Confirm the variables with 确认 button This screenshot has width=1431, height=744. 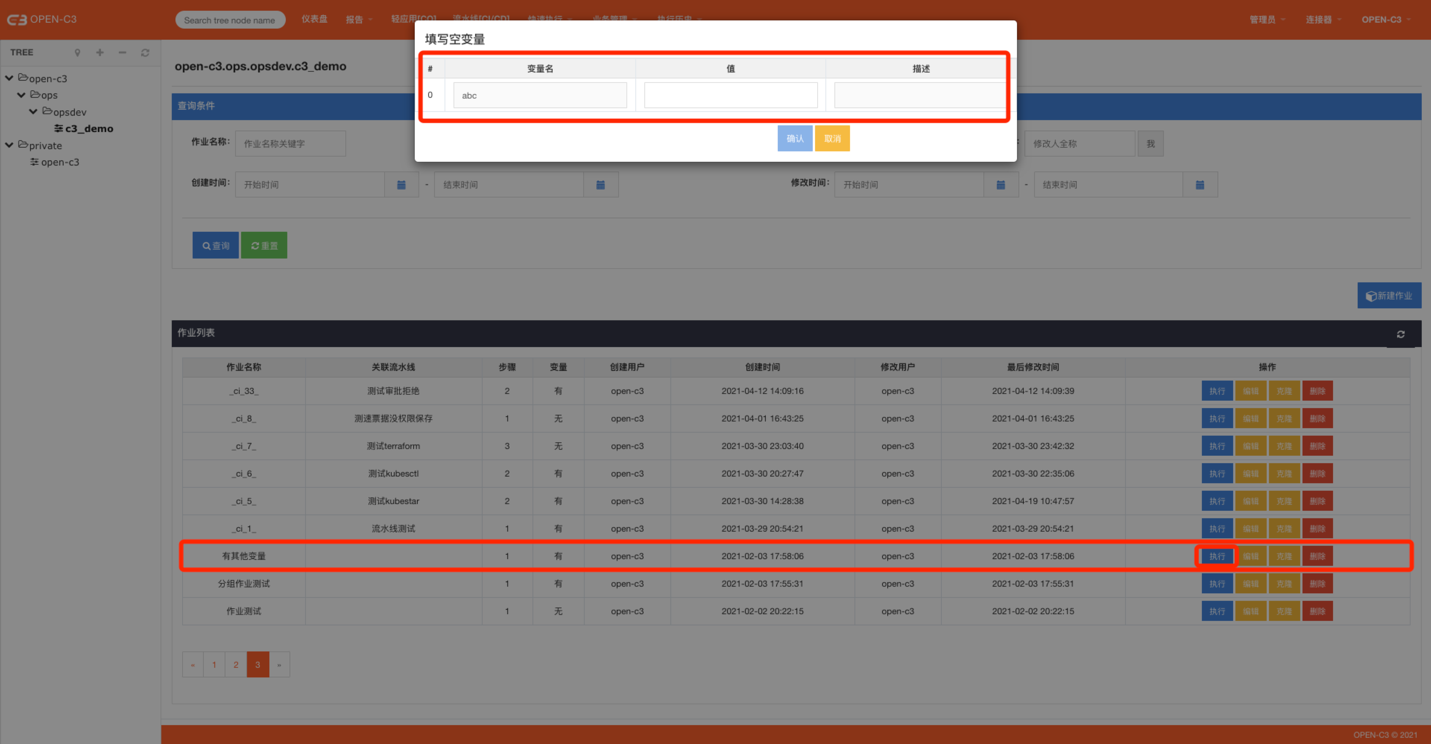pyautogui.click(x=794, y=139)
